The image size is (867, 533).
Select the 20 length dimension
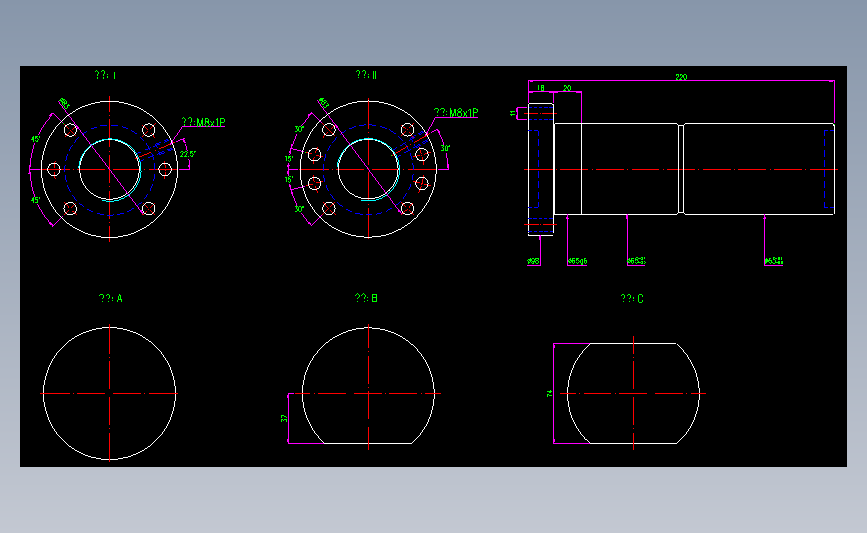(x=567, y=88)
